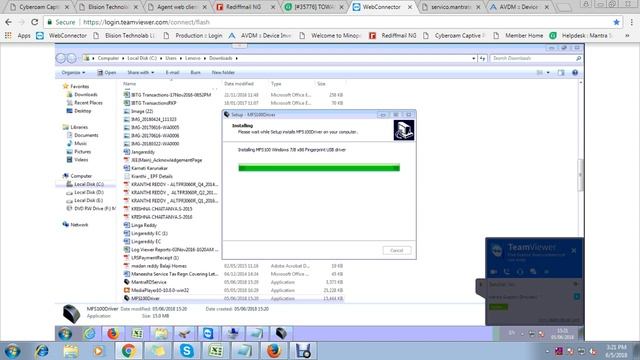Cancel the MFS100Driver setup
Image resolution: width=640 pixels, height=360 pixels.
[397, 250]
